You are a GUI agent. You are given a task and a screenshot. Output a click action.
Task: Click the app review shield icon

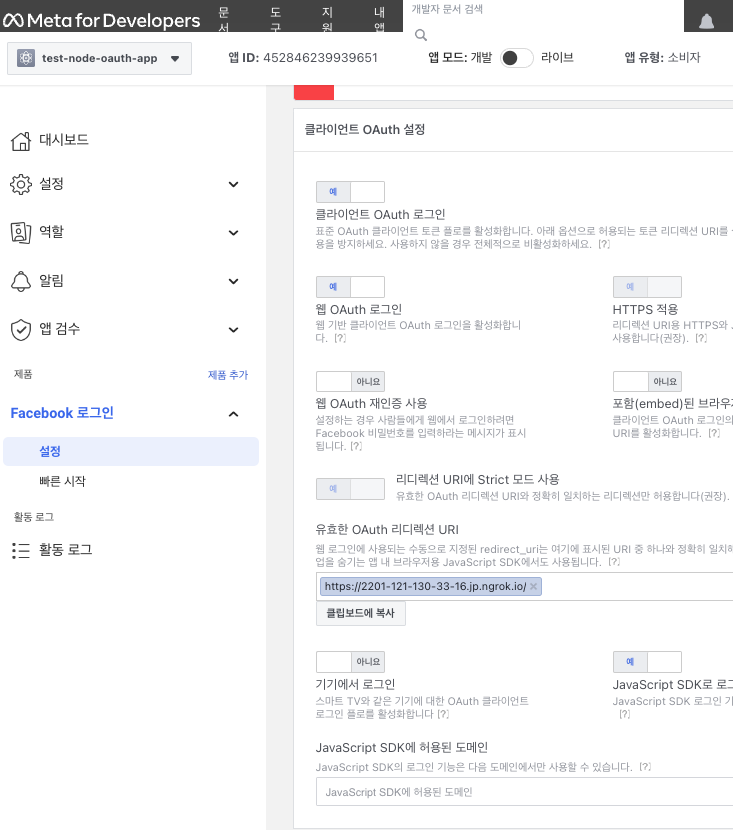pos(21,330)
